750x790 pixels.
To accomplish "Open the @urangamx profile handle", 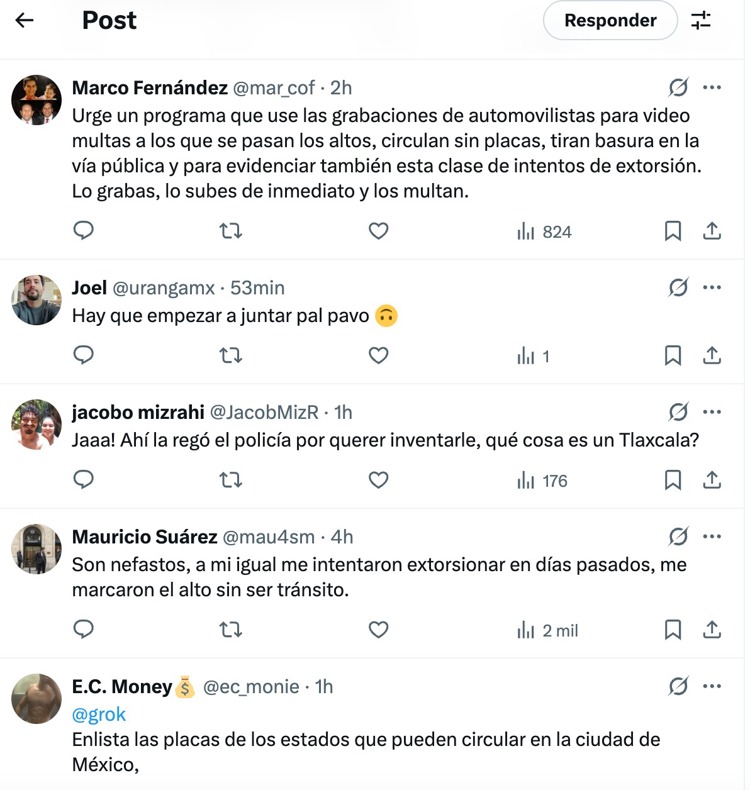I will [x=163, y=288].
